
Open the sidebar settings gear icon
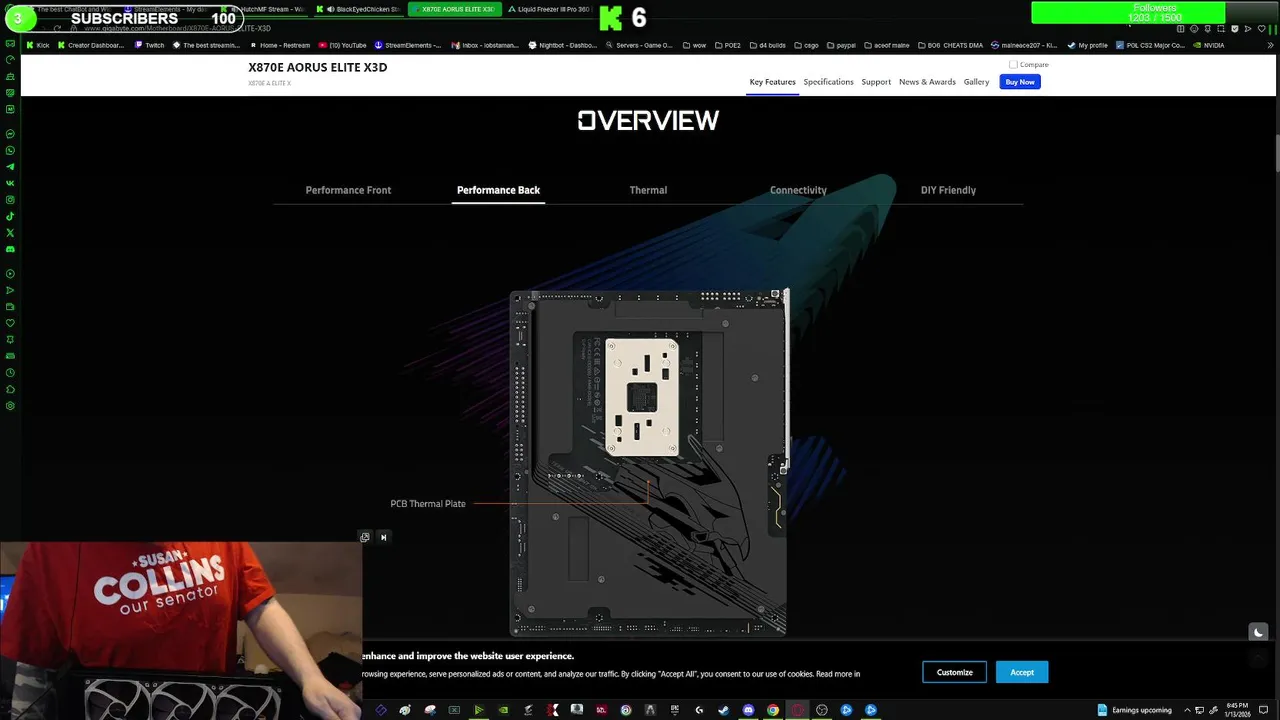[10, 405]
